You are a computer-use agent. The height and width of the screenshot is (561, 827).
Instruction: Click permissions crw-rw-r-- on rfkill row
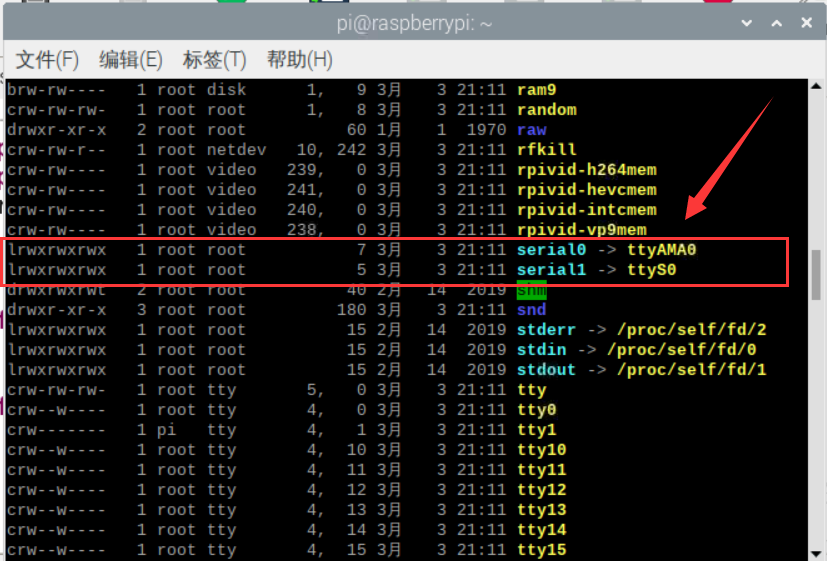tap(56, 150)
